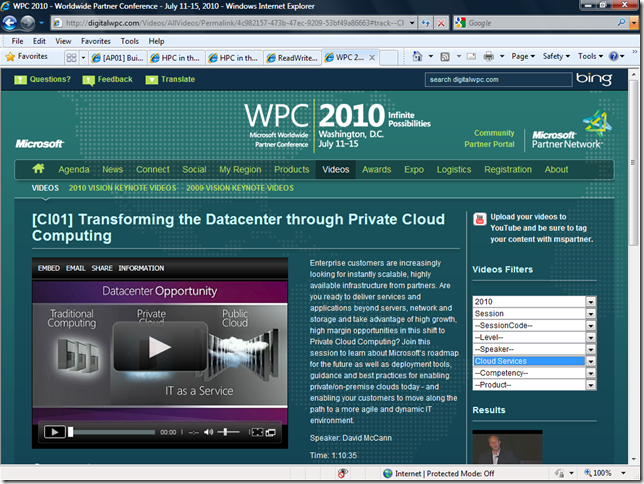Screen dimensions: 644x484
Task: Expand the 2010 year filter dropdown
Action: [590, 301]
